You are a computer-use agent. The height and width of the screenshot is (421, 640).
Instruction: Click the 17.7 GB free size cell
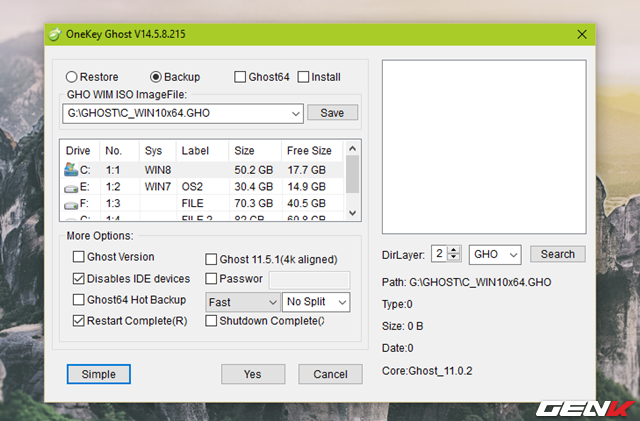[x=307, y=170]
